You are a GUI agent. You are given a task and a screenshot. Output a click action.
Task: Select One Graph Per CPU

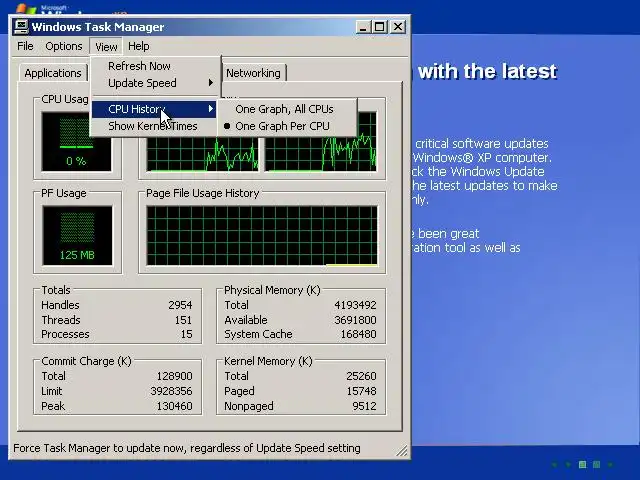(287, 126)
